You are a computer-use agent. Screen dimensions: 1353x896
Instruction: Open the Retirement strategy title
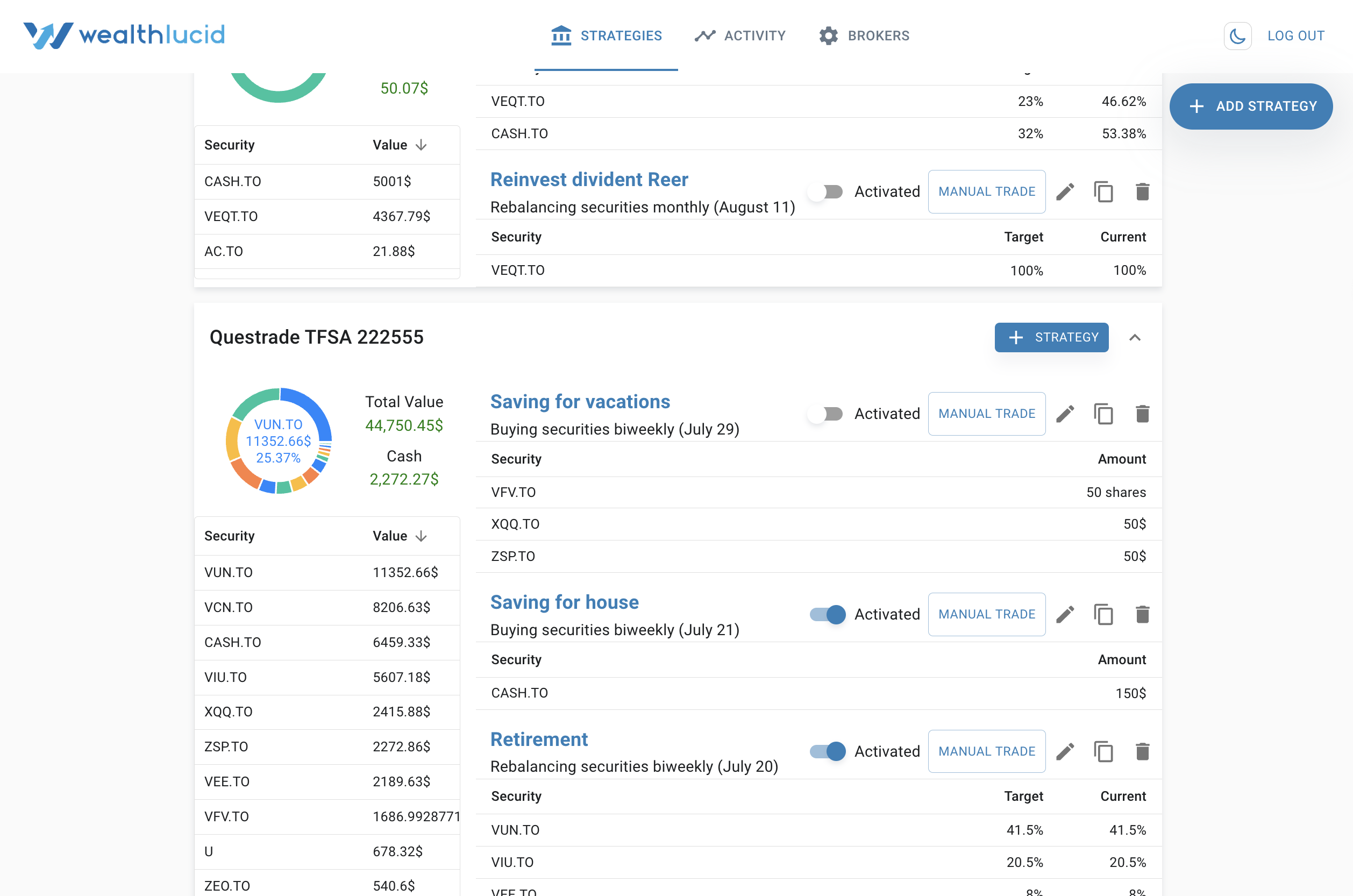(539, 739)
